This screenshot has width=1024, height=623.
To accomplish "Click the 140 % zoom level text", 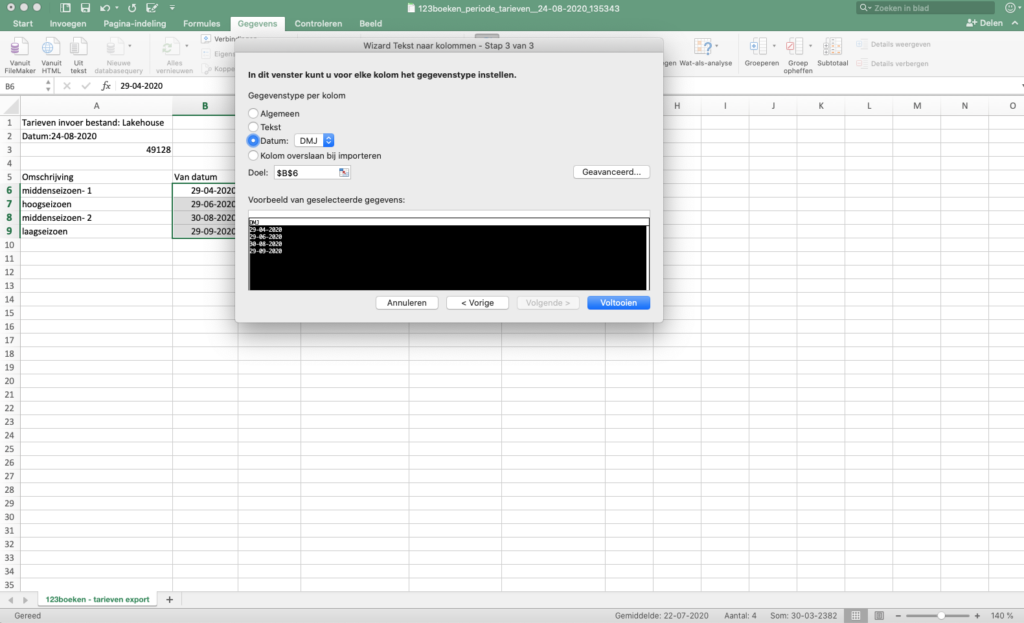I will pyautogui.click(x=1002, y=615).
